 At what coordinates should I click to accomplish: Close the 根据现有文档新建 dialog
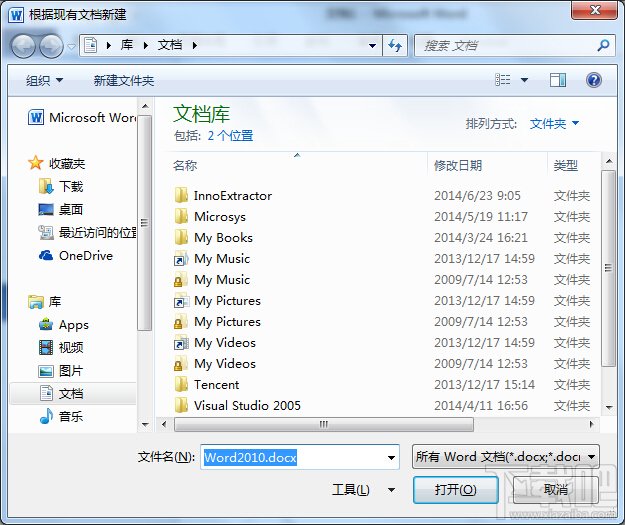[595, 10]
